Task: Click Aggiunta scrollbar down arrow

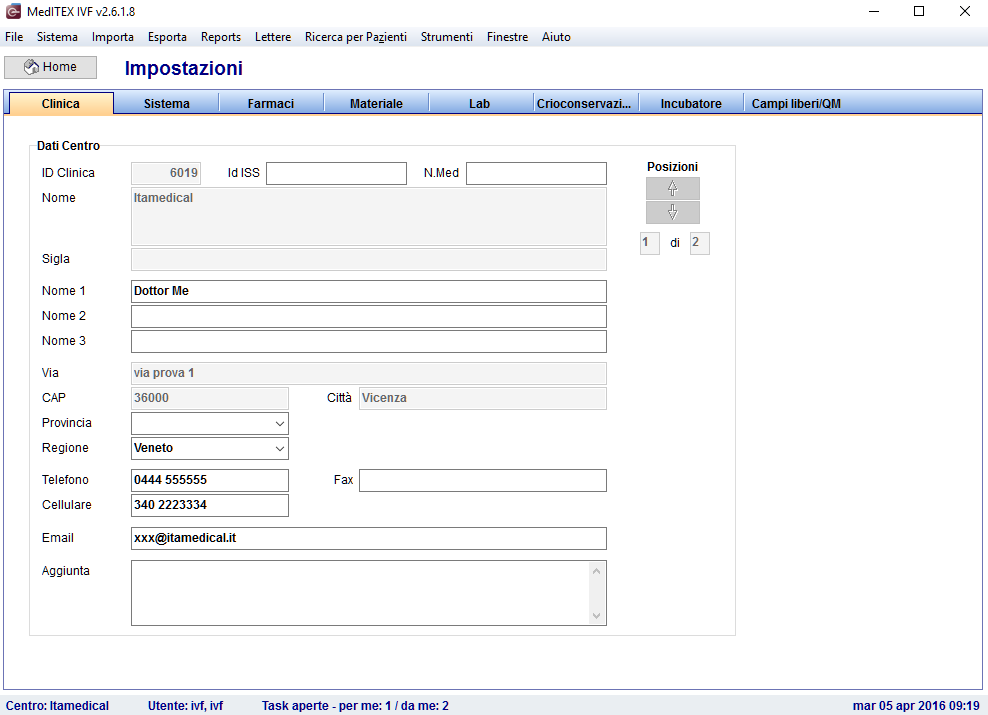Action: pos(597,615)
